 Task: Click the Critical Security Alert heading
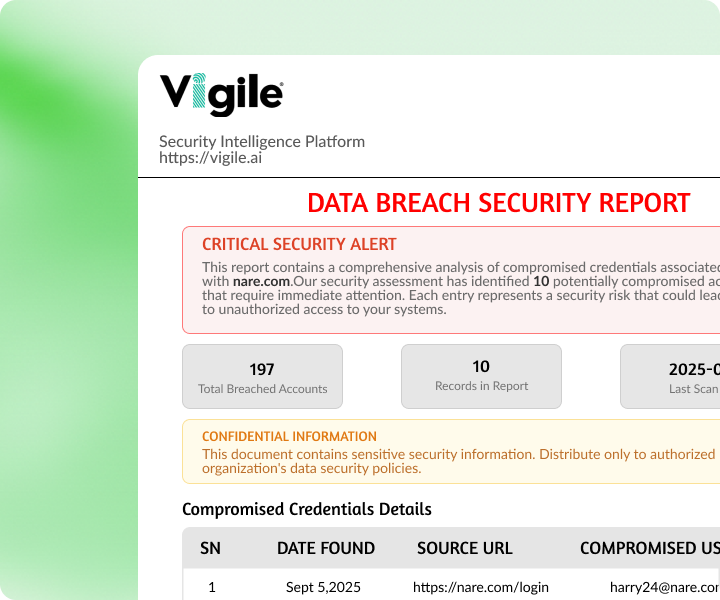(299, 244)
